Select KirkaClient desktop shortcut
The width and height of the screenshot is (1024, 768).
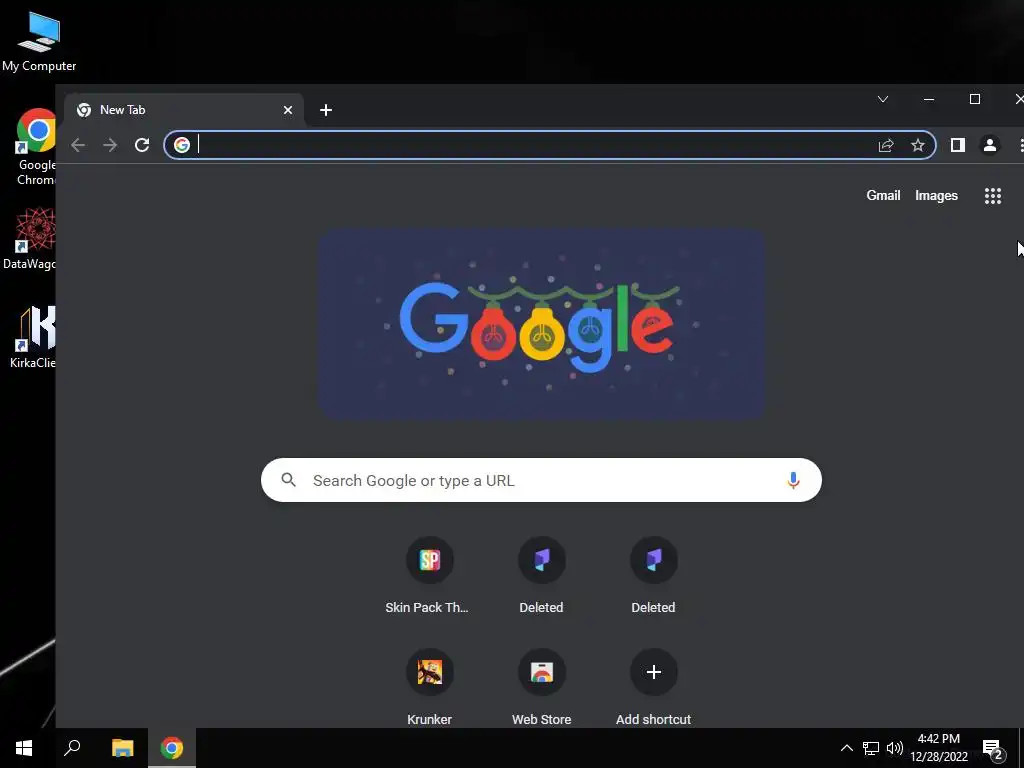click(x=33, y=338)
